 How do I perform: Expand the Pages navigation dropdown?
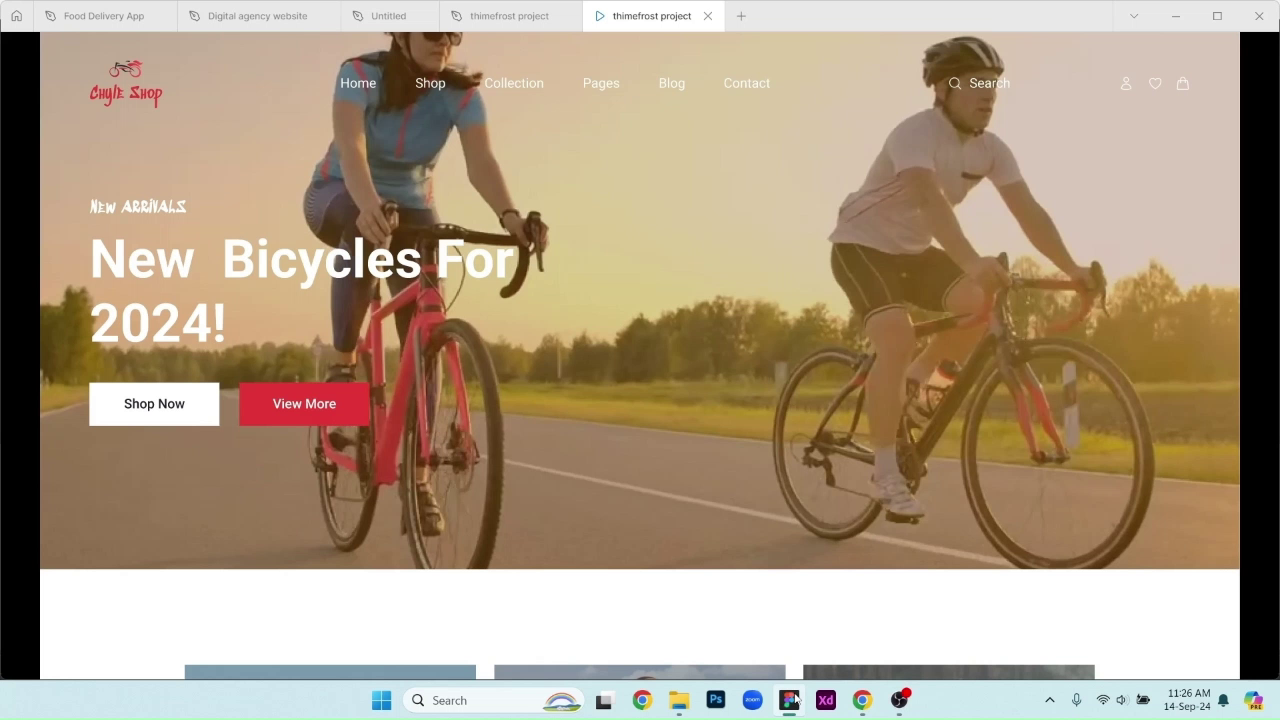(601, 83)
